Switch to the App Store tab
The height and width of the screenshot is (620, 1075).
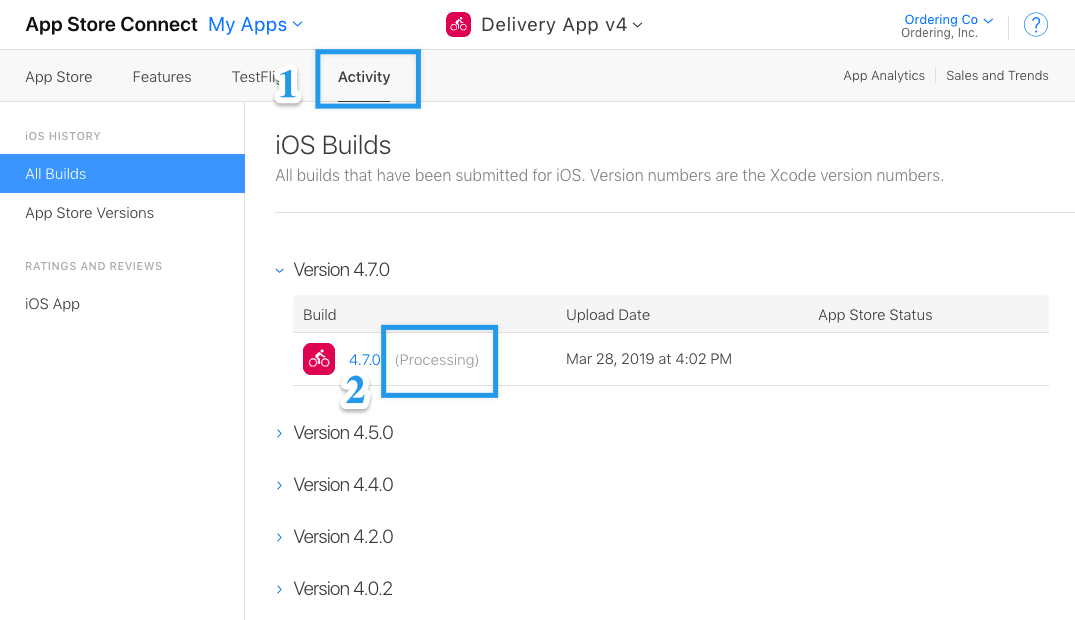59,77
